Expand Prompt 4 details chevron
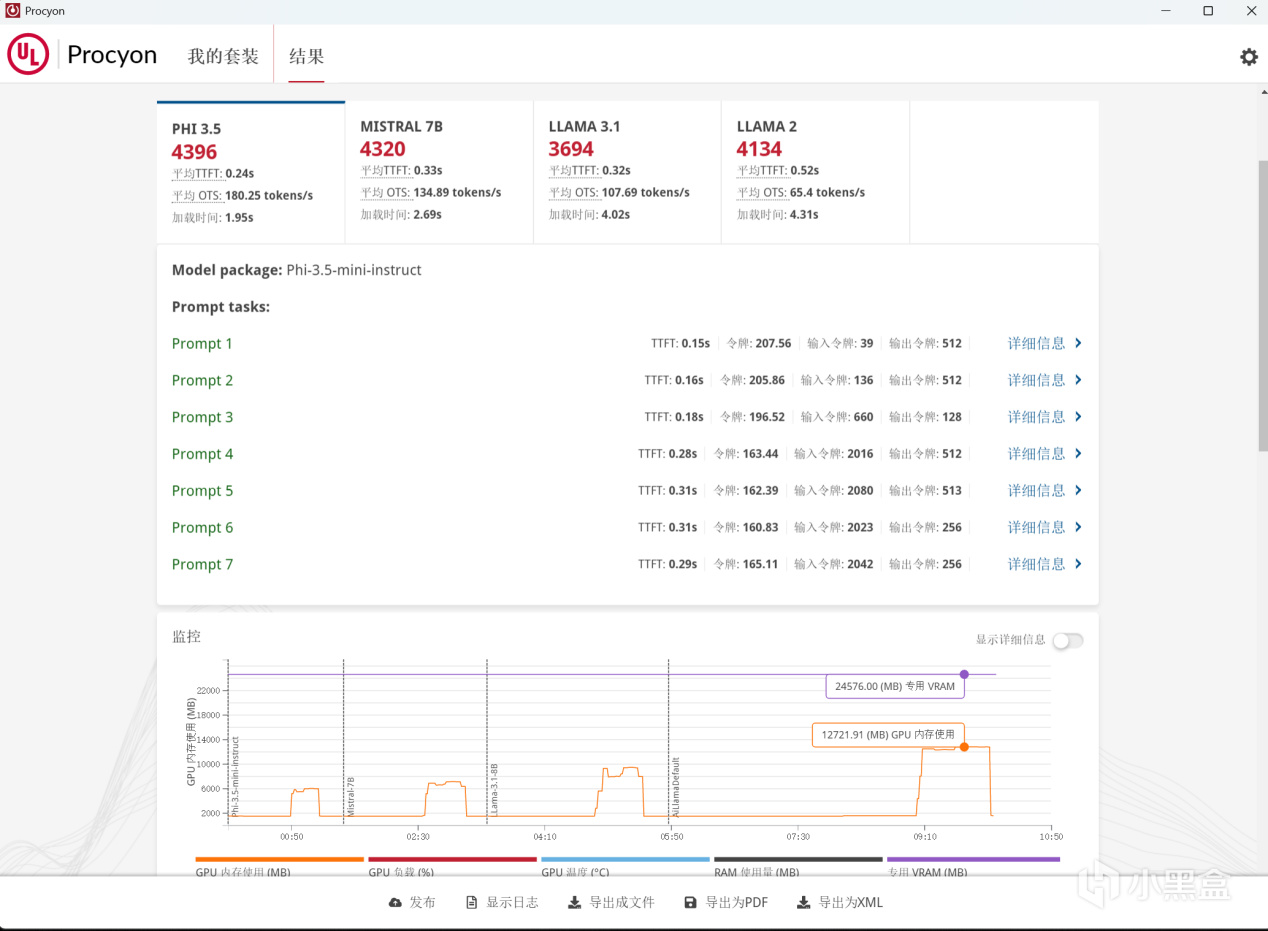 click(1078, 454)
